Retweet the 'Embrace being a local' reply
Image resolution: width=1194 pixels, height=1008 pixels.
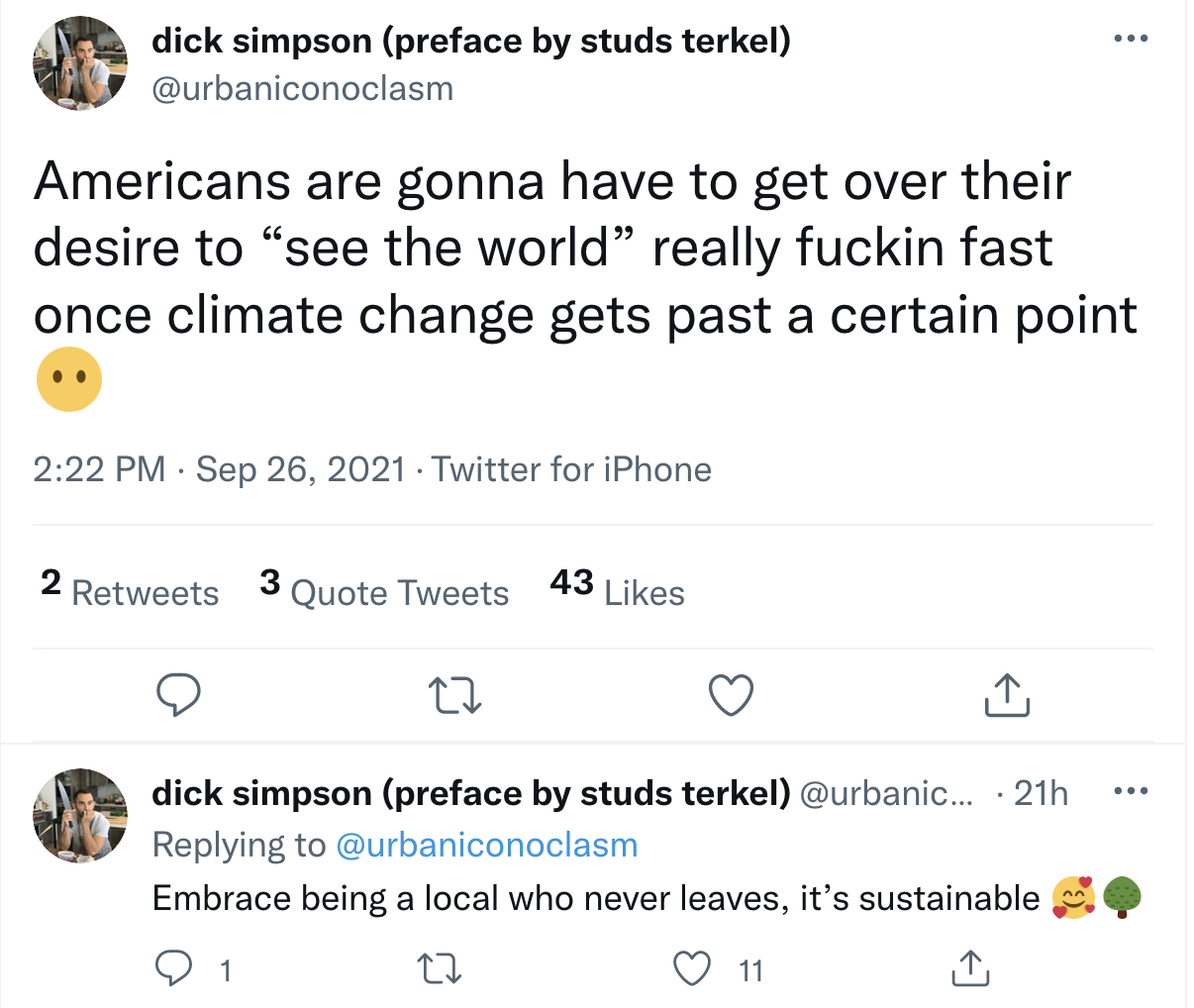[439, 968]
